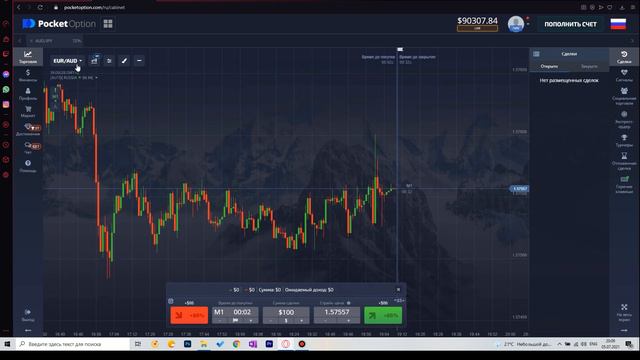This screenshot has height=360, width=640.
Task: Click the green buy/up trade button
Action: point(383,315)
